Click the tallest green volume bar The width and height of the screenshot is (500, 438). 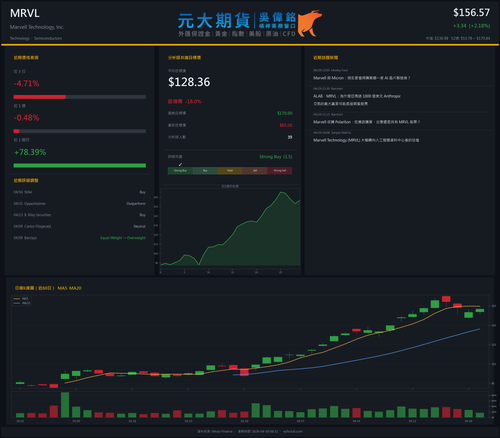point(65,405)
